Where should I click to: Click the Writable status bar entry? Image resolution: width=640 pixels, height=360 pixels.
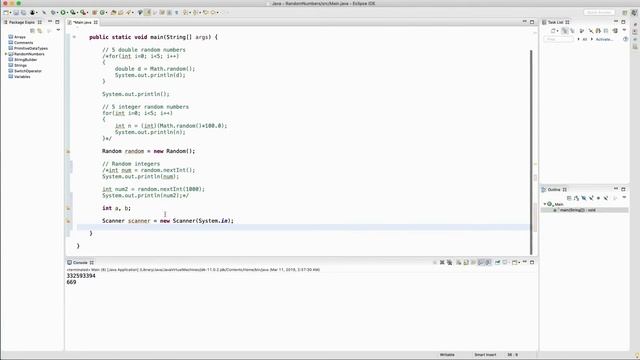(x=447, y=355)
